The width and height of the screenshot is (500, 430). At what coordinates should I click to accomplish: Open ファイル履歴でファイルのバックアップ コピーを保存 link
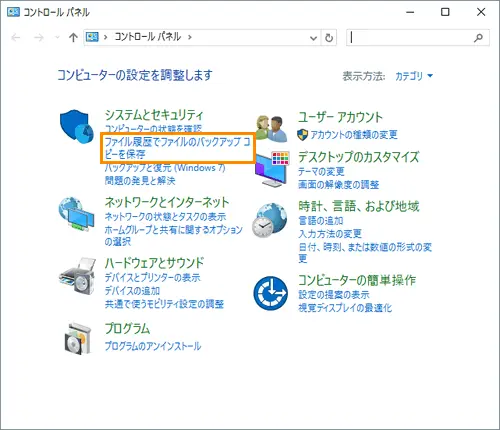(x=177, y=148)
